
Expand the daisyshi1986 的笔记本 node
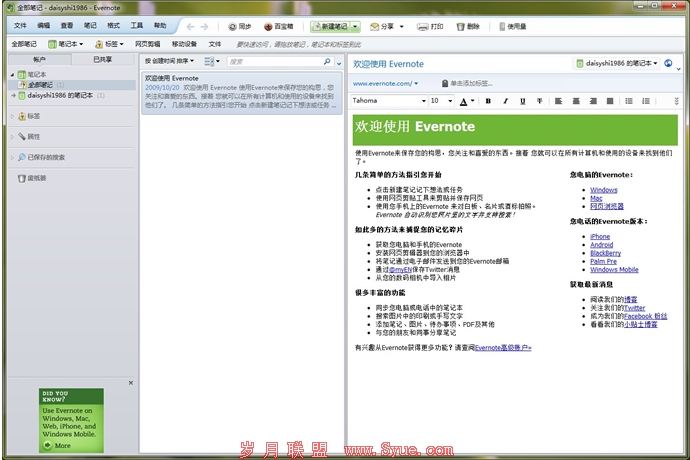click(13, 95)
